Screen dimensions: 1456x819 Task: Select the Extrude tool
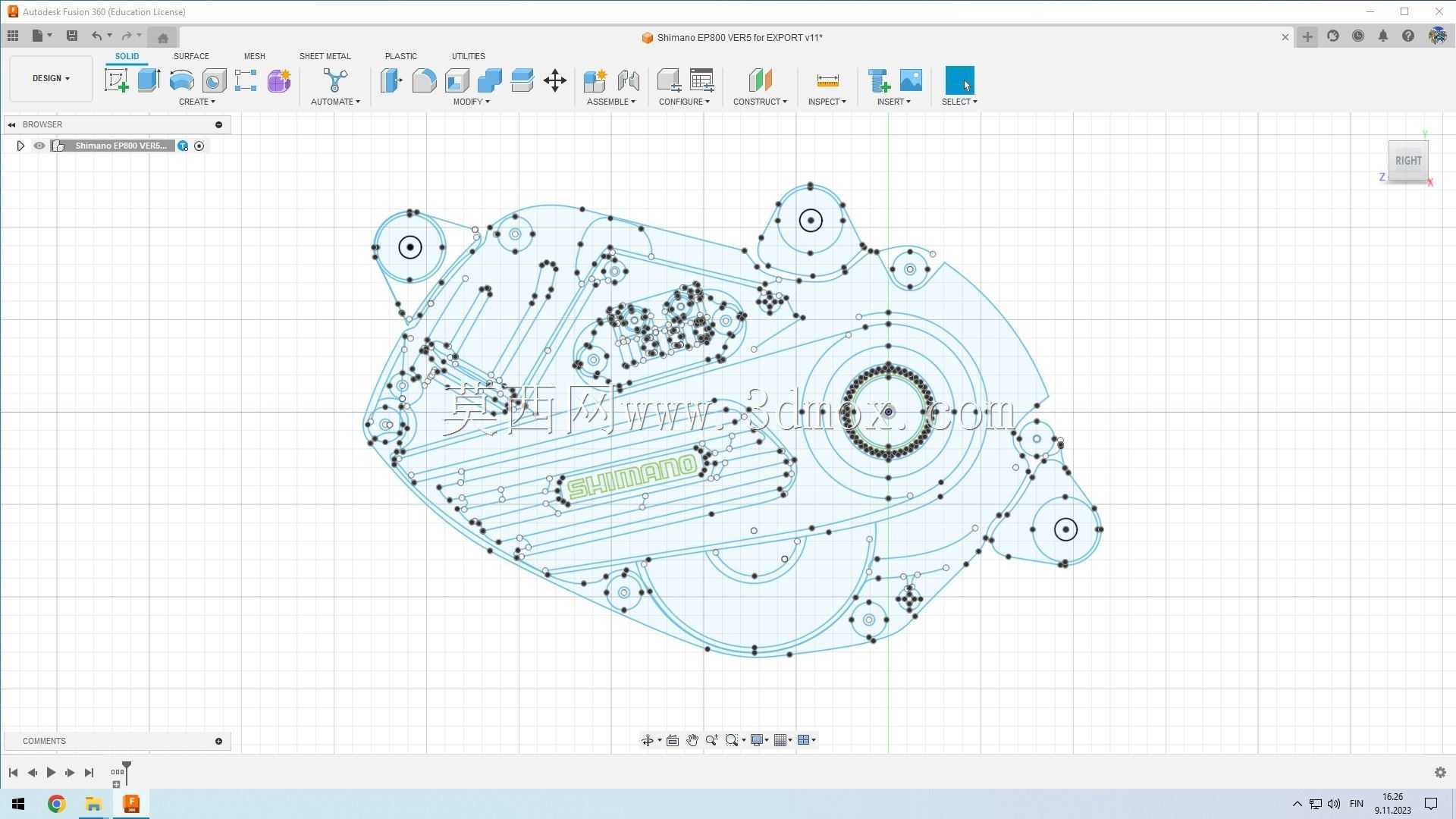(149, 80)
